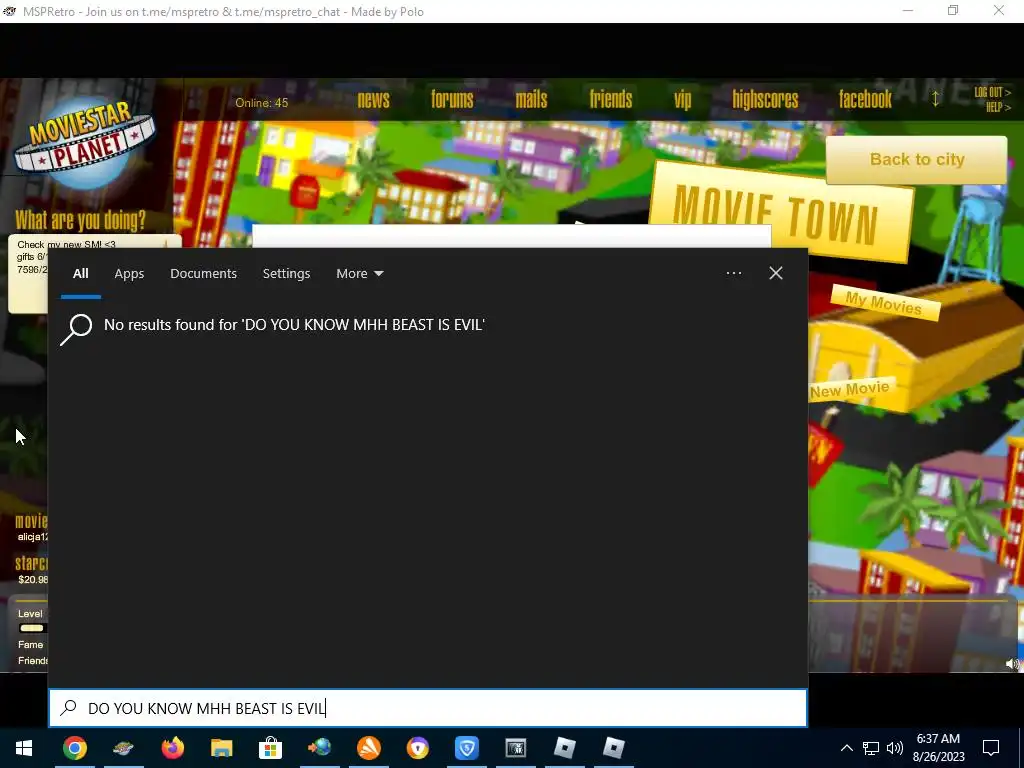Image resolution: width=1024 pixels, height=768 pixels.
Task: Click the Level progress bar
Action: tap(31, 628)
